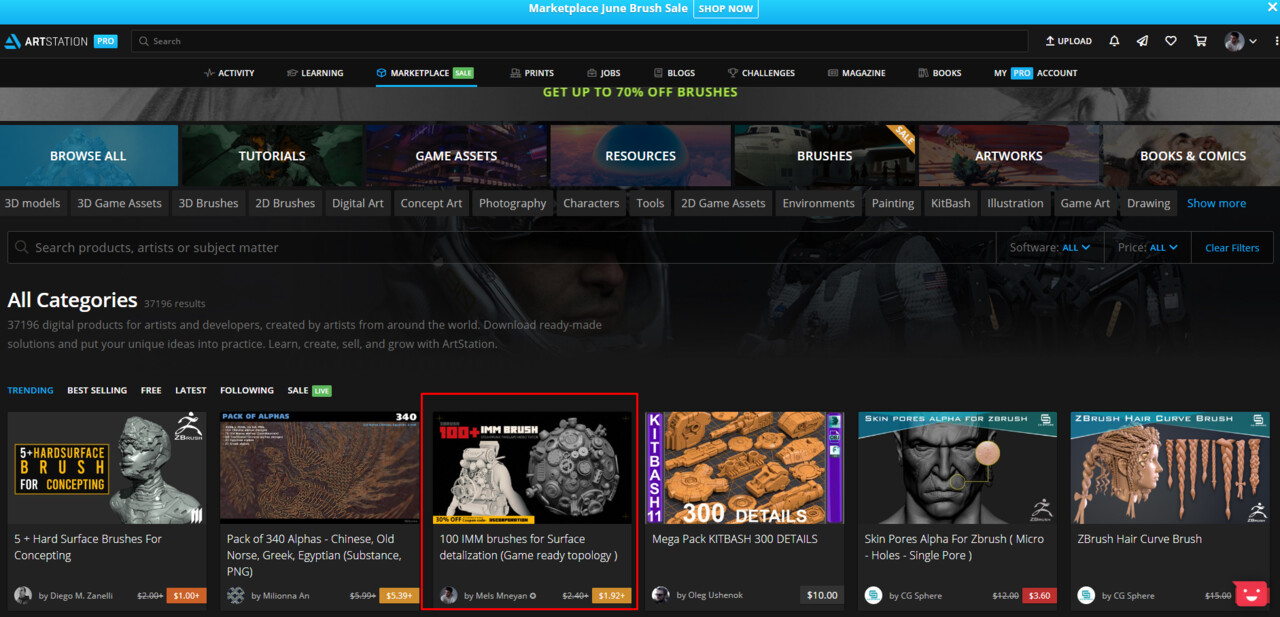The width and height of the screenshot is (1280, 617).
Task: Open the Magazine nav item
Action: pos(857,73)
